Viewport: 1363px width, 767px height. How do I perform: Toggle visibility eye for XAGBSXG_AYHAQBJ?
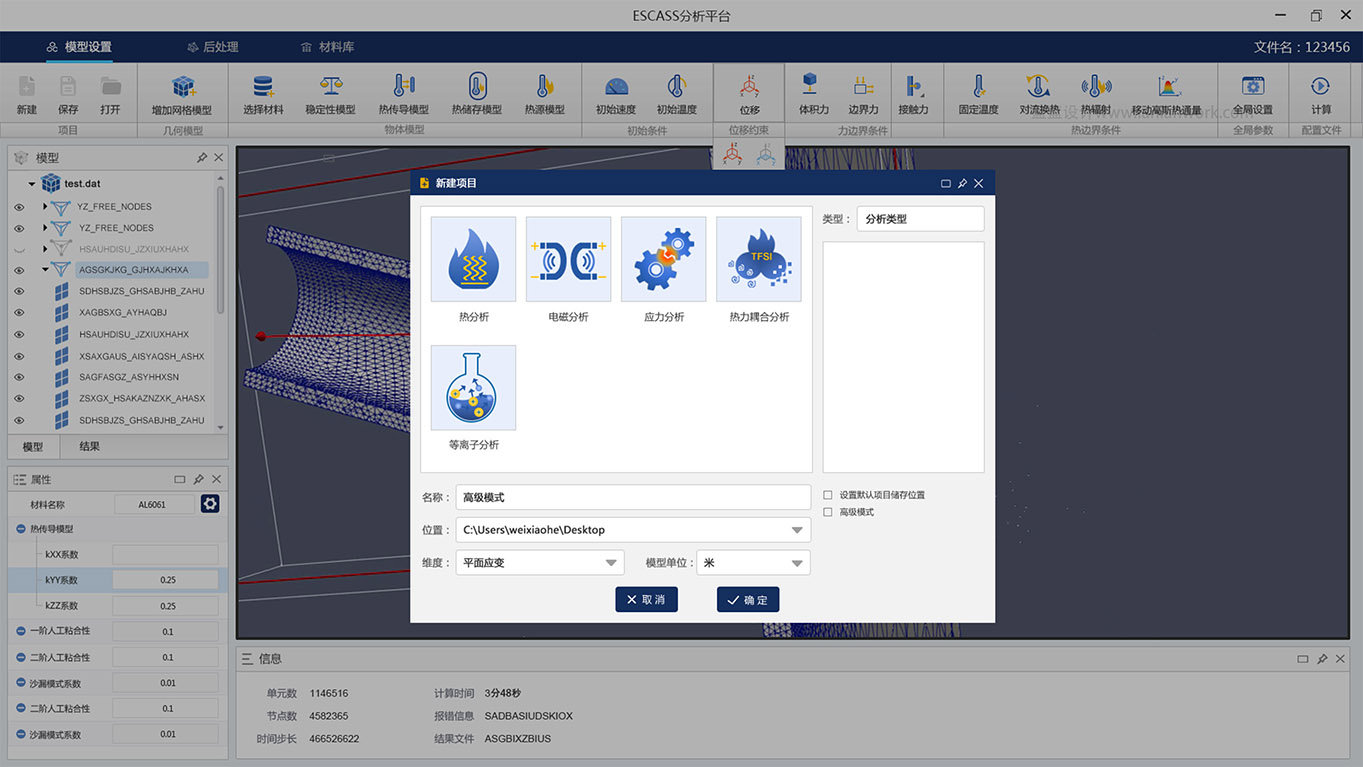19,313
